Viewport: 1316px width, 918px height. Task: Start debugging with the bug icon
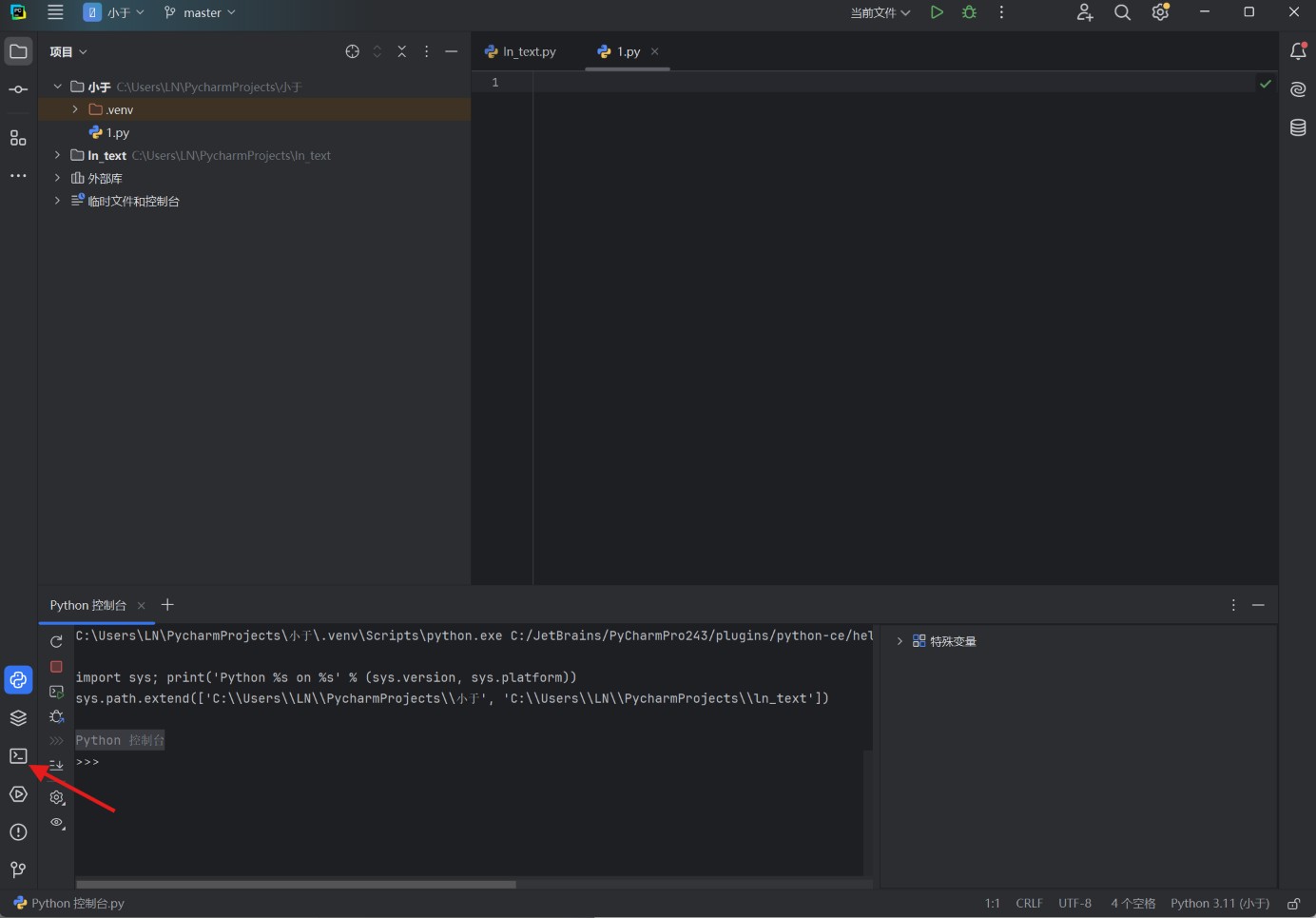pyautogui.click(x=969, y=12)
